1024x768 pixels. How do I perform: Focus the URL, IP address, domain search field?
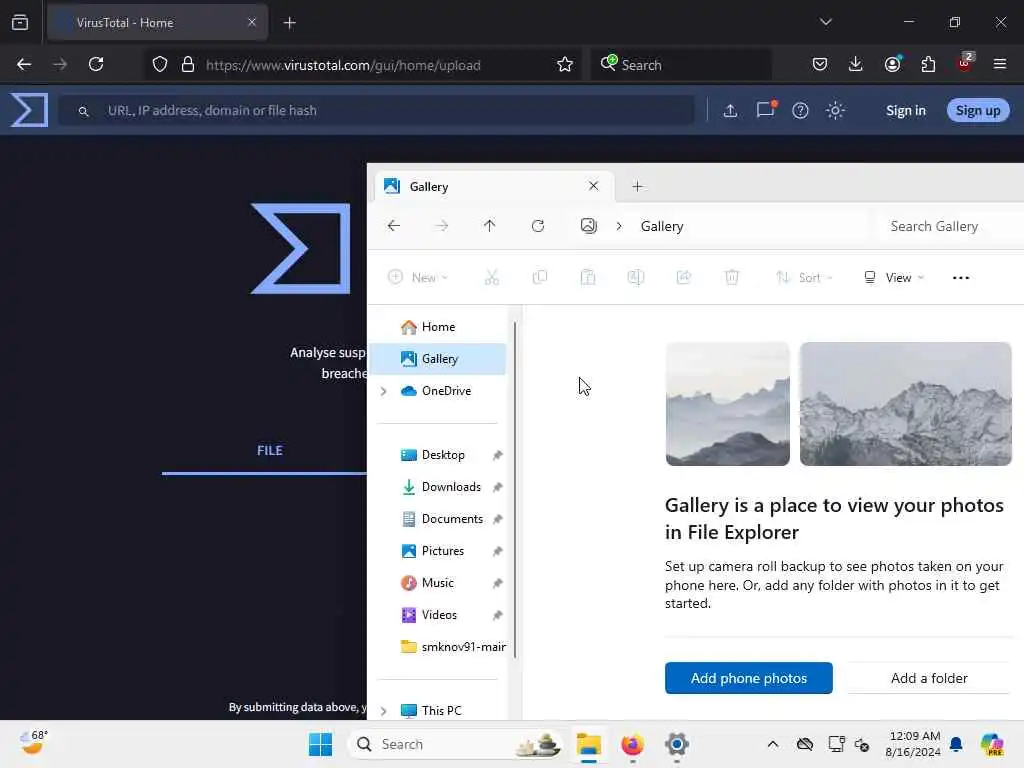[377, 110]
